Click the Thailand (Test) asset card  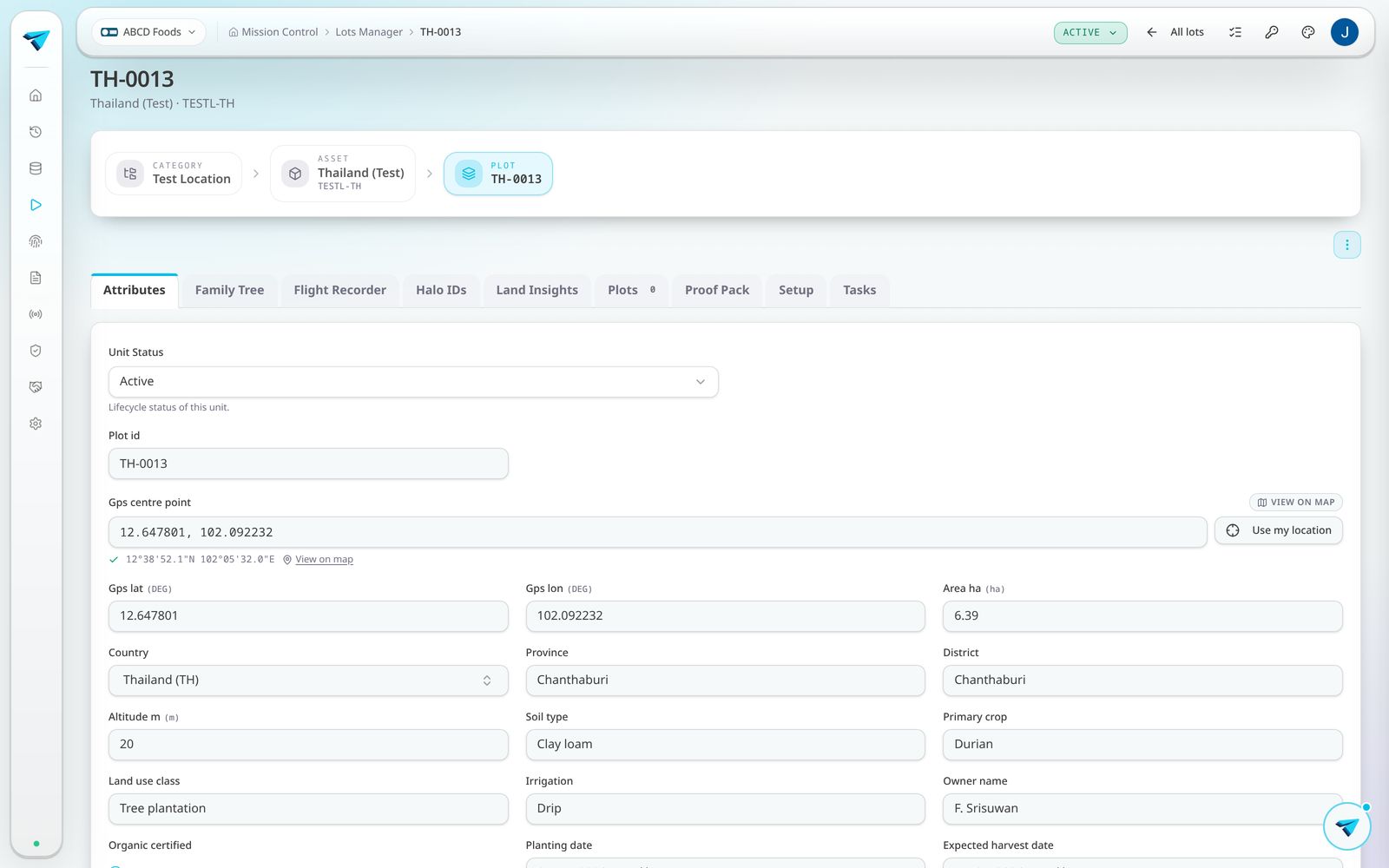coord(343,174)
